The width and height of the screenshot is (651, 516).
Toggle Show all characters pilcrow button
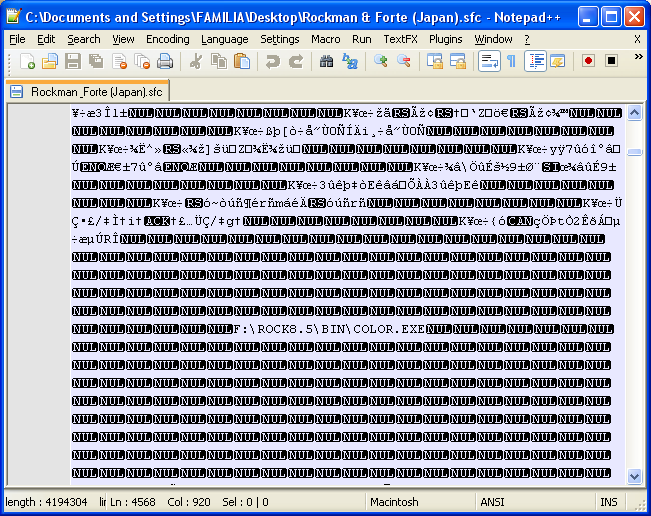click(x=512, y=61)
